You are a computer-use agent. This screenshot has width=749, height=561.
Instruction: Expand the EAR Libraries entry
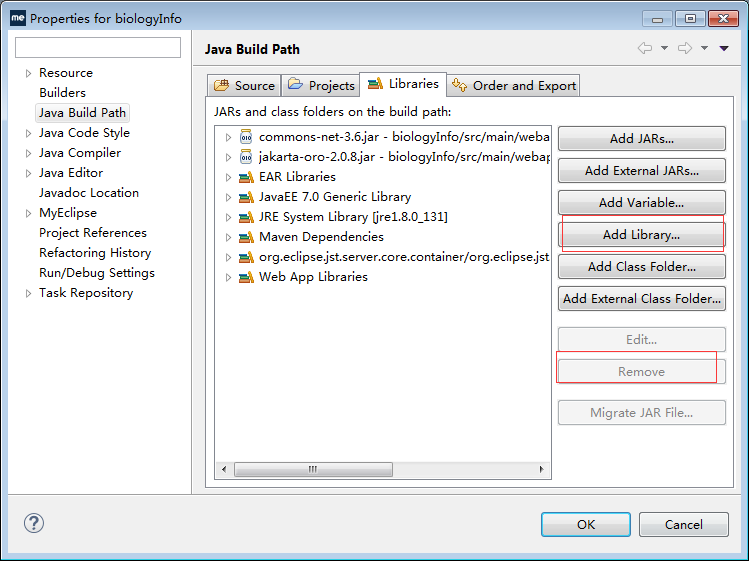pyautogui.click(x=228, y=177)
